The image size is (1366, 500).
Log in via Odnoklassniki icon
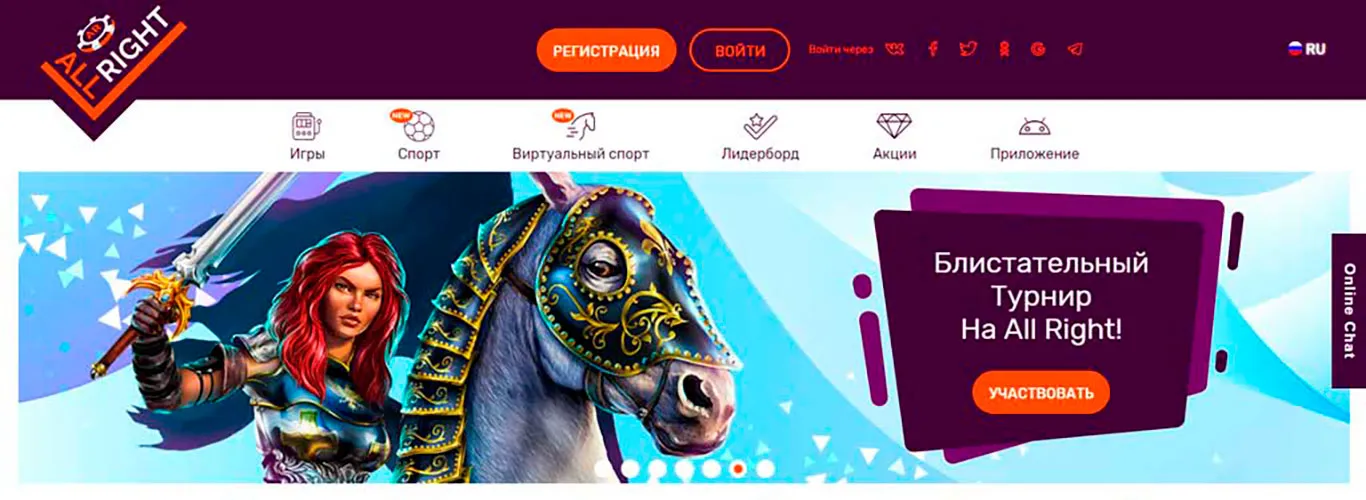pyautogui.click(x=1004, y=49)
